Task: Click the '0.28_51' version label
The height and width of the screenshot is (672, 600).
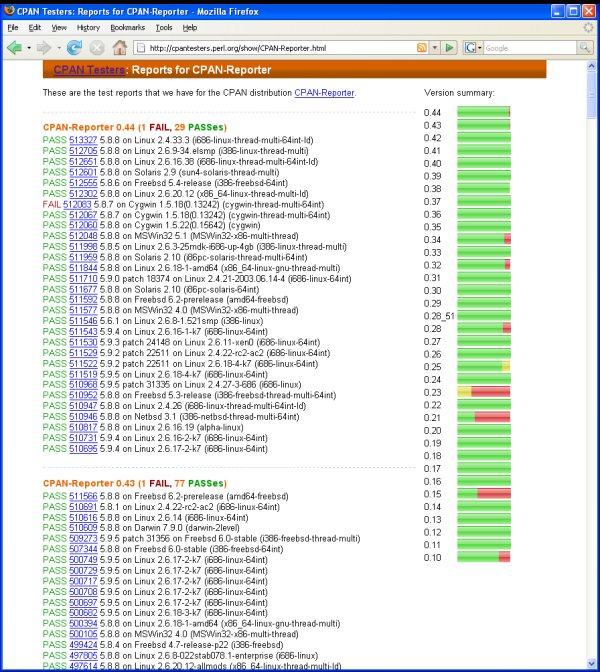Action: [x=439, y=316]
